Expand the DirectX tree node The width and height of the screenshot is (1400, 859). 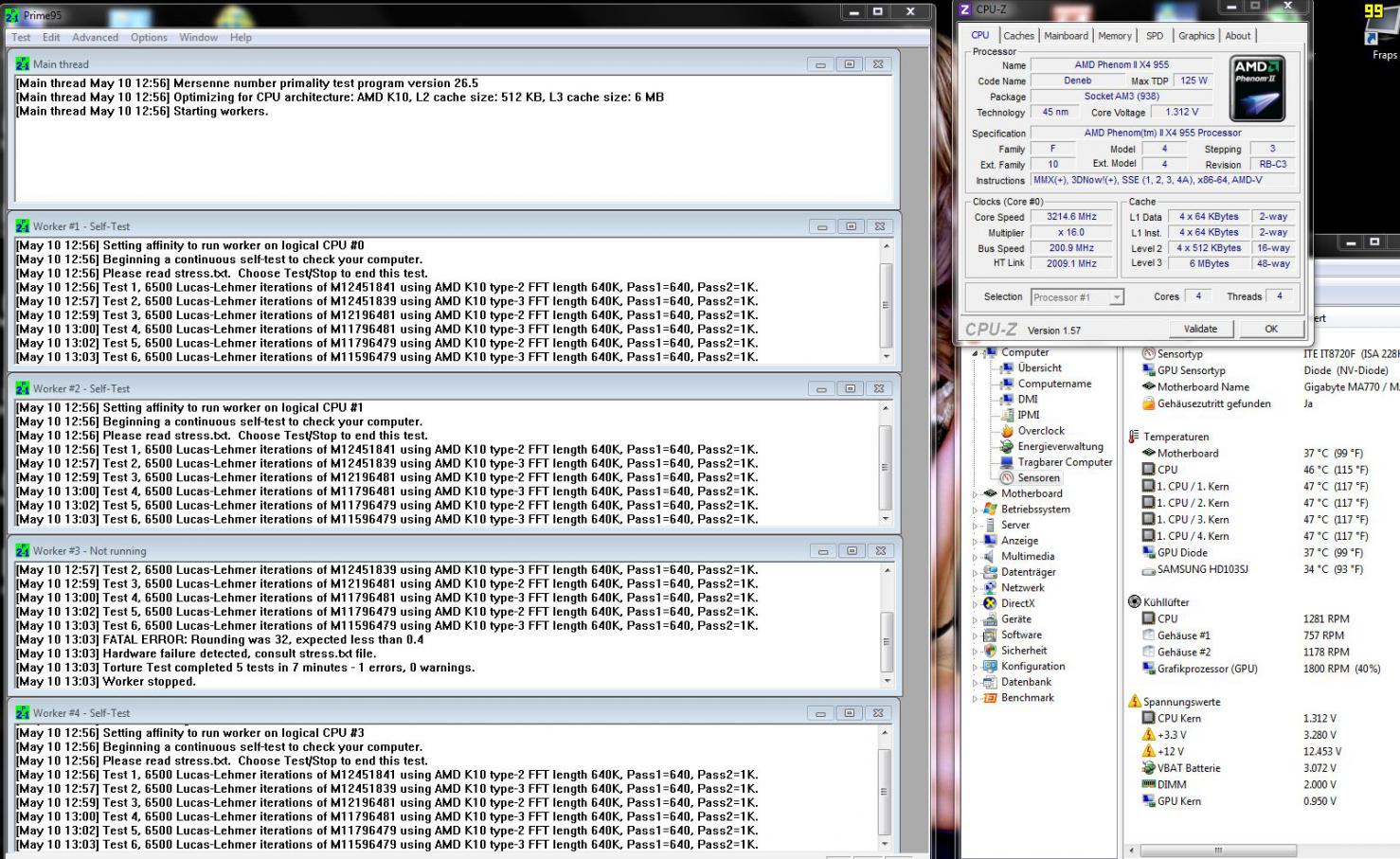click(975, 604)
